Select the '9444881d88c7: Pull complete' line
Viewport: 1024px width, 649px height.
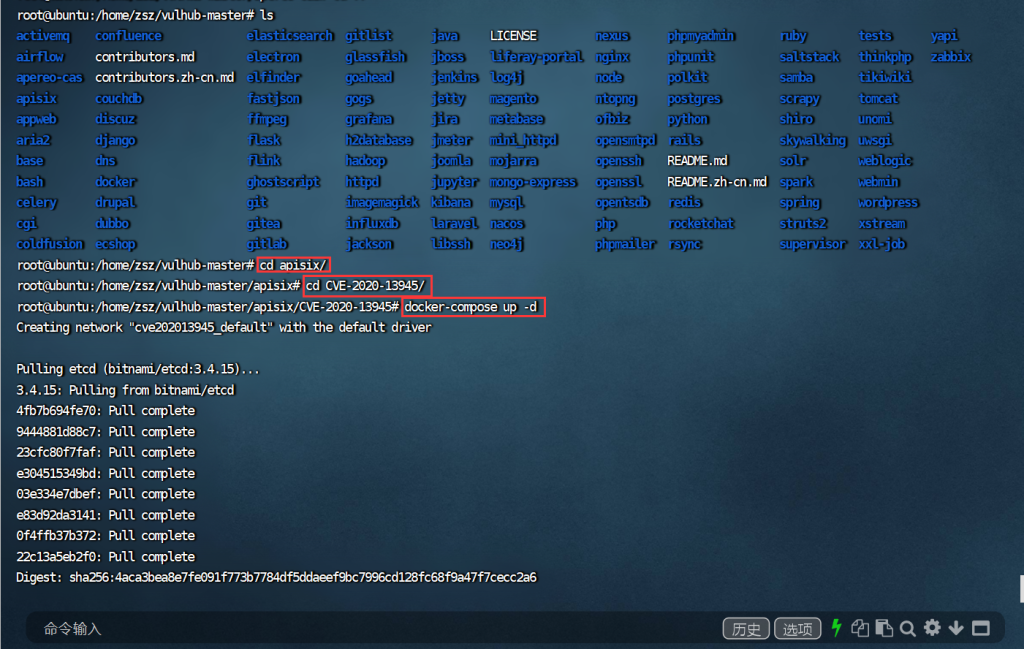(x=106, y=432)
